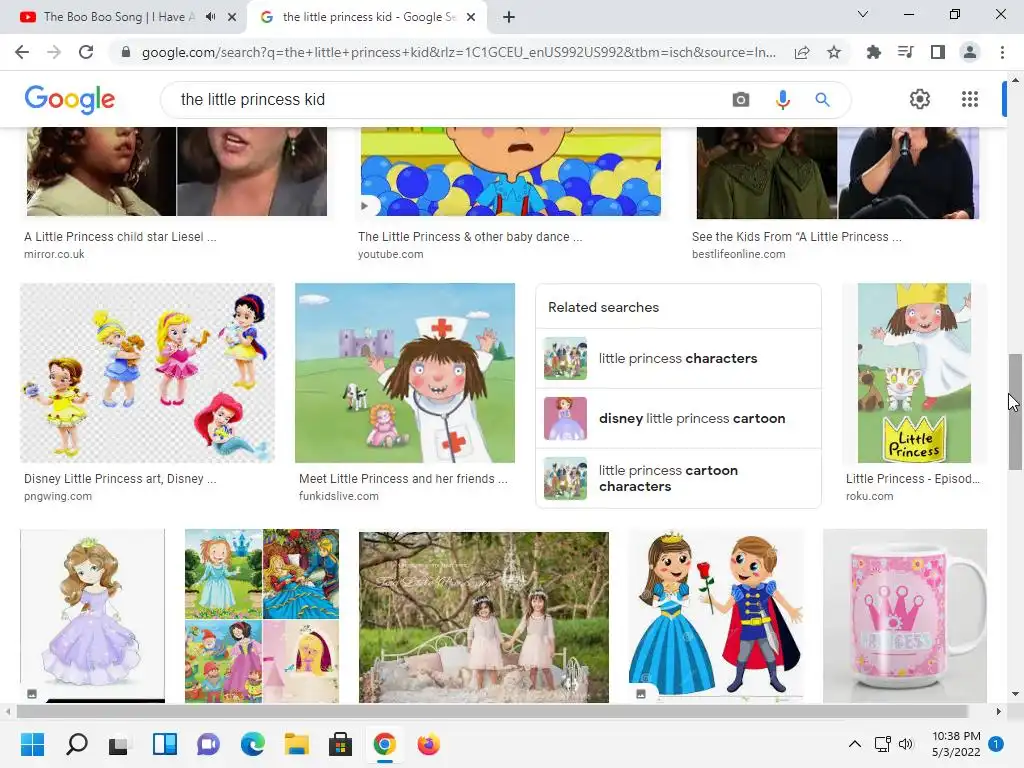Select the ball pit cartoon video thumbnail
This screenshot has width=1024, height=768.
tap(511, 171)
